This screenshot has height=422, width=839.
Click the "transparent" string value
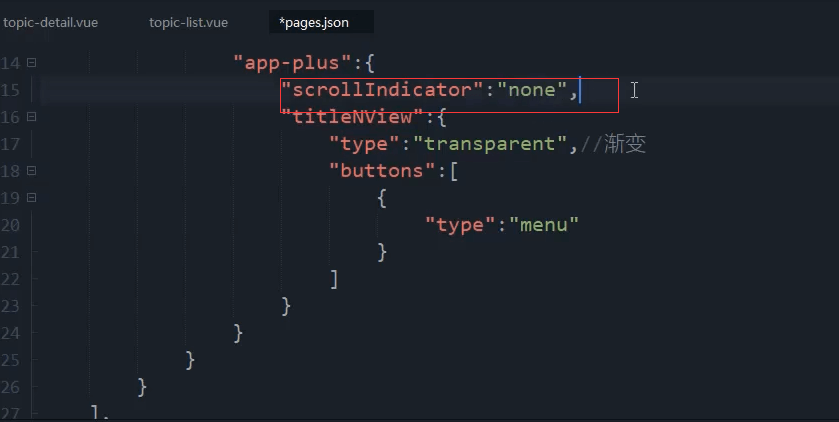490,144
